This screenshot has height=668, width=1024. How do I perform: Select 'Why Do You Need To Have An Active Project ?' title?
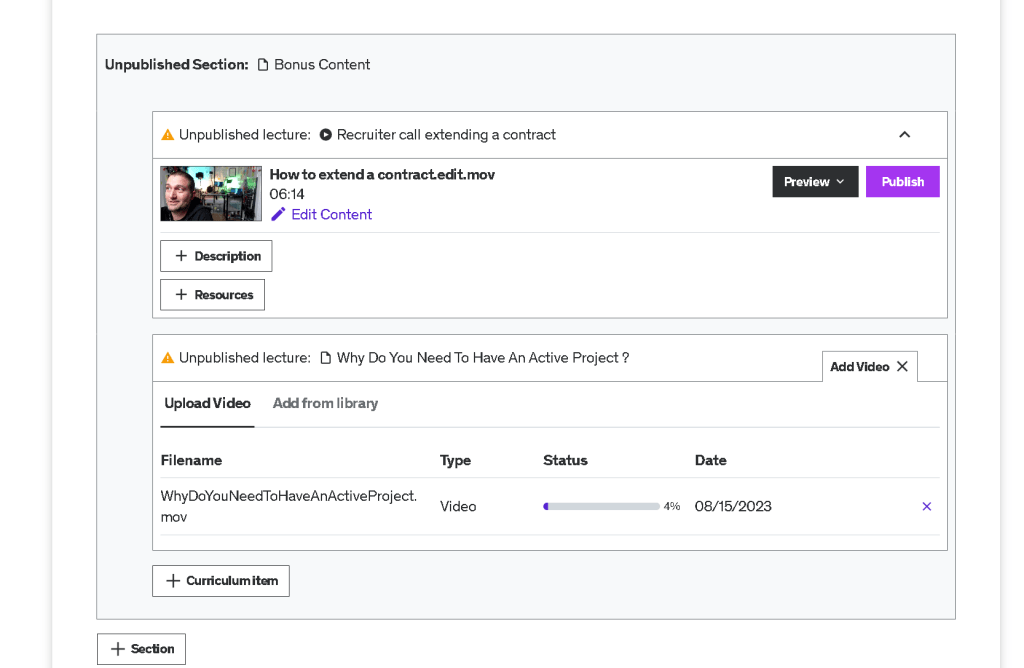pos(483,358)
